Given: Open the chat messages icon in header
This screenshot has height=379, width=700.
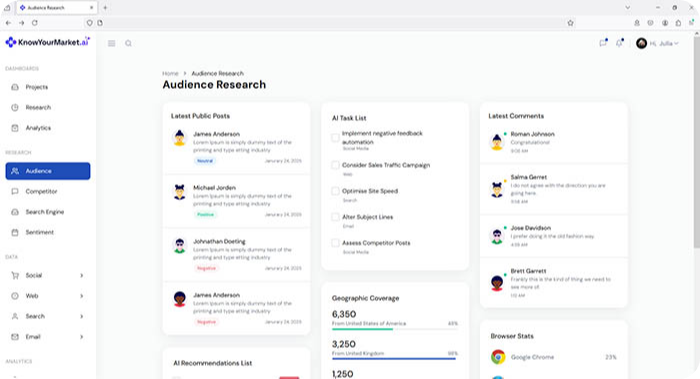Looking at the screenshot, I should (x=603, y=43).
